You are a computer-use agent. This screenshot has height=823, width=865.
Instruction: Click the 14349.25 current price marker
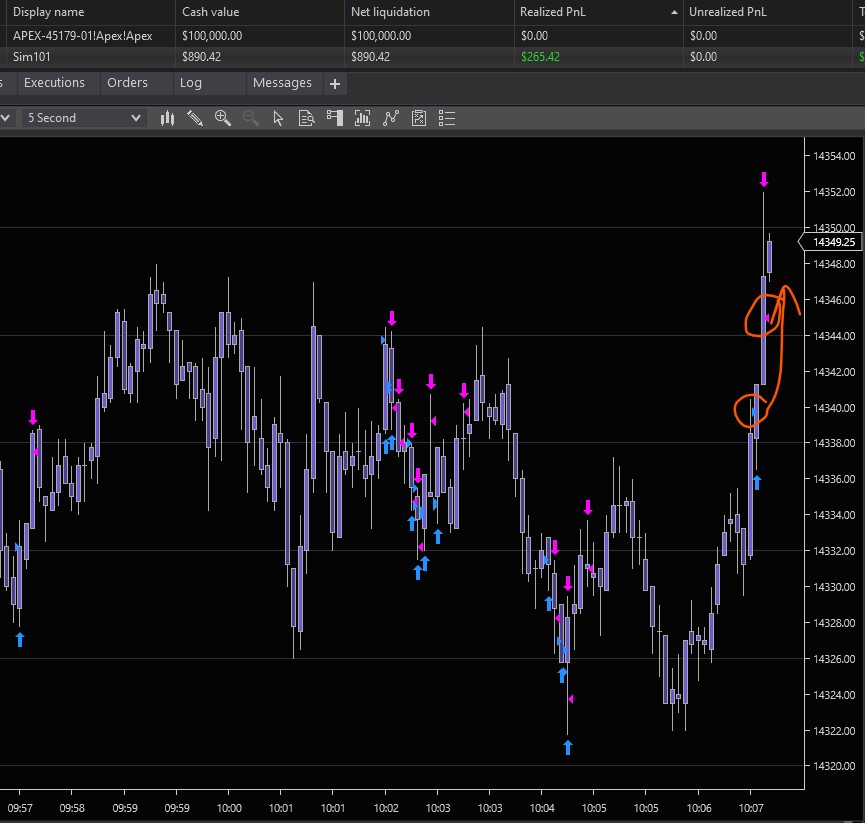pos(832,242)
